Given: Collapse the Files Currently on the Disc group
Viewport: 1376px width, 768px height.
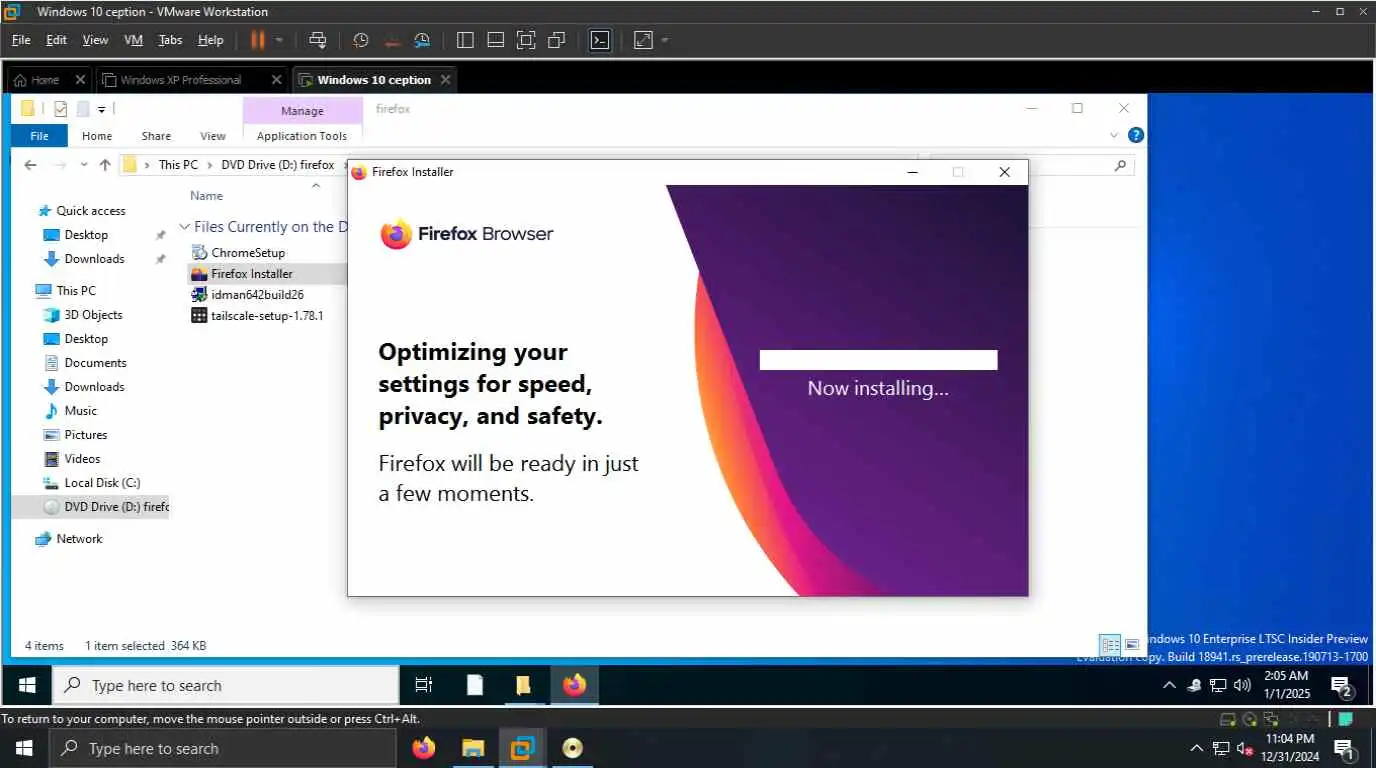Looking at the screenshot, I should (184, 227).
